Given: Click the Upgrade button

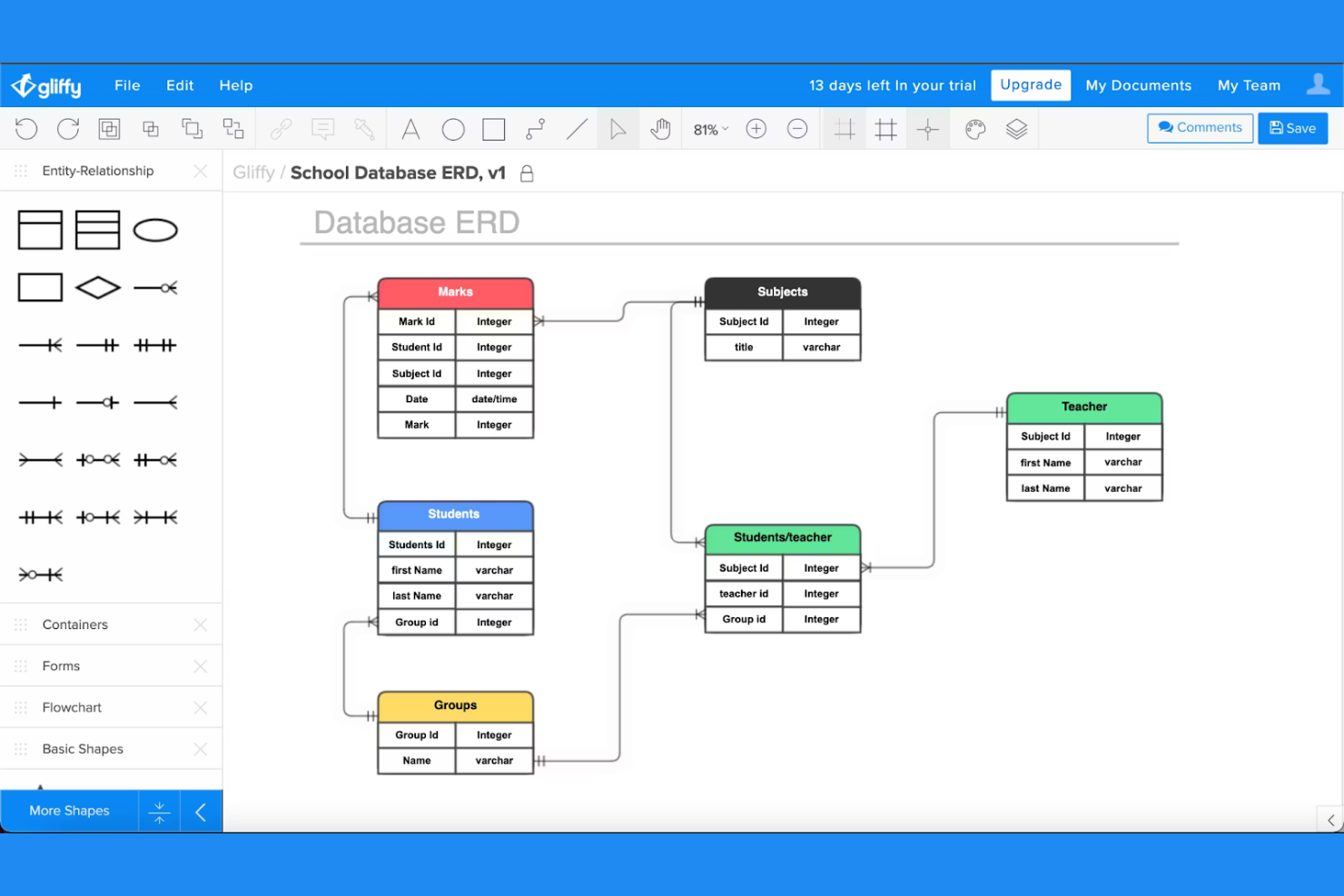Looking at the screenshot, I should tap(1031, 84).
